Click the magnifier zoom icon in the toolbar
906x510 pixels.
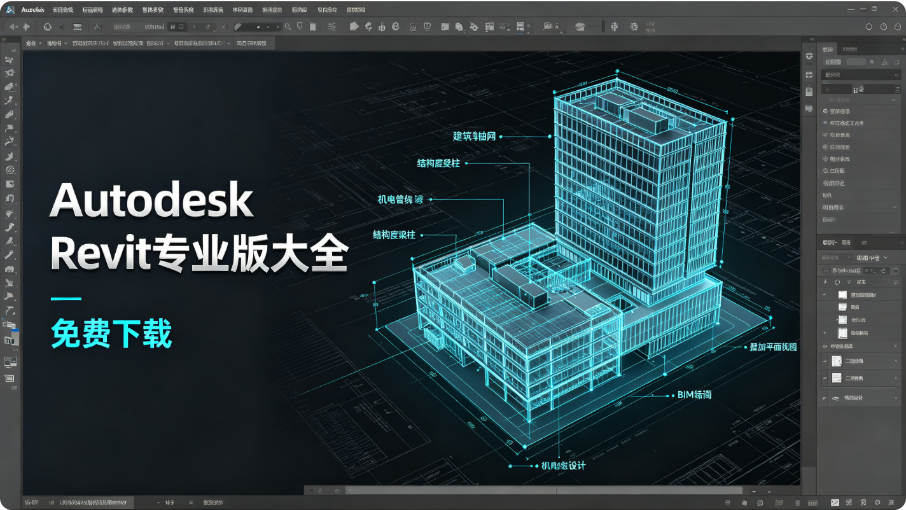[x=288, y=27]
